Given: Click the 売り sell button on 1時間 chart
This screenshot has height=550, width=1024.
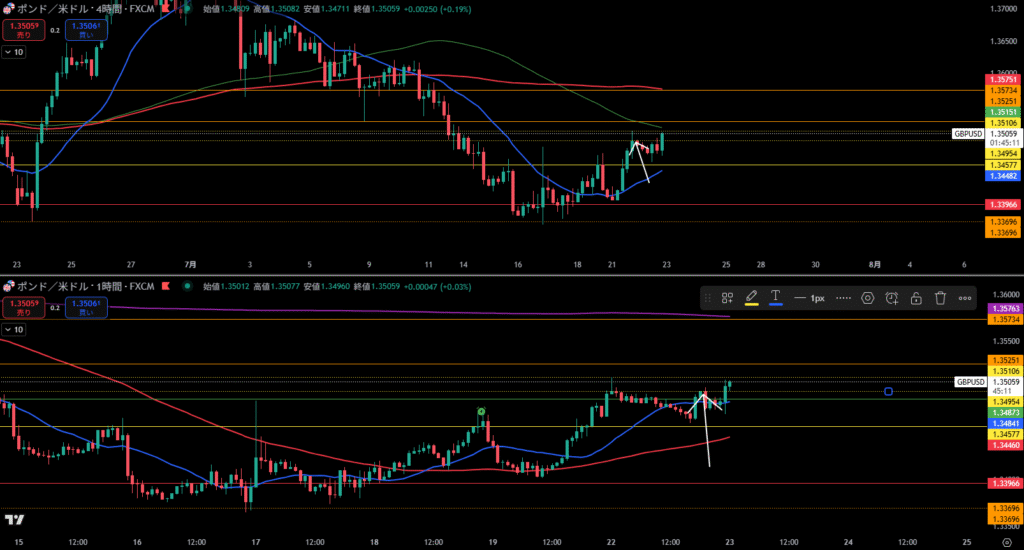Looking at the screenshot, I should [24, 307].
